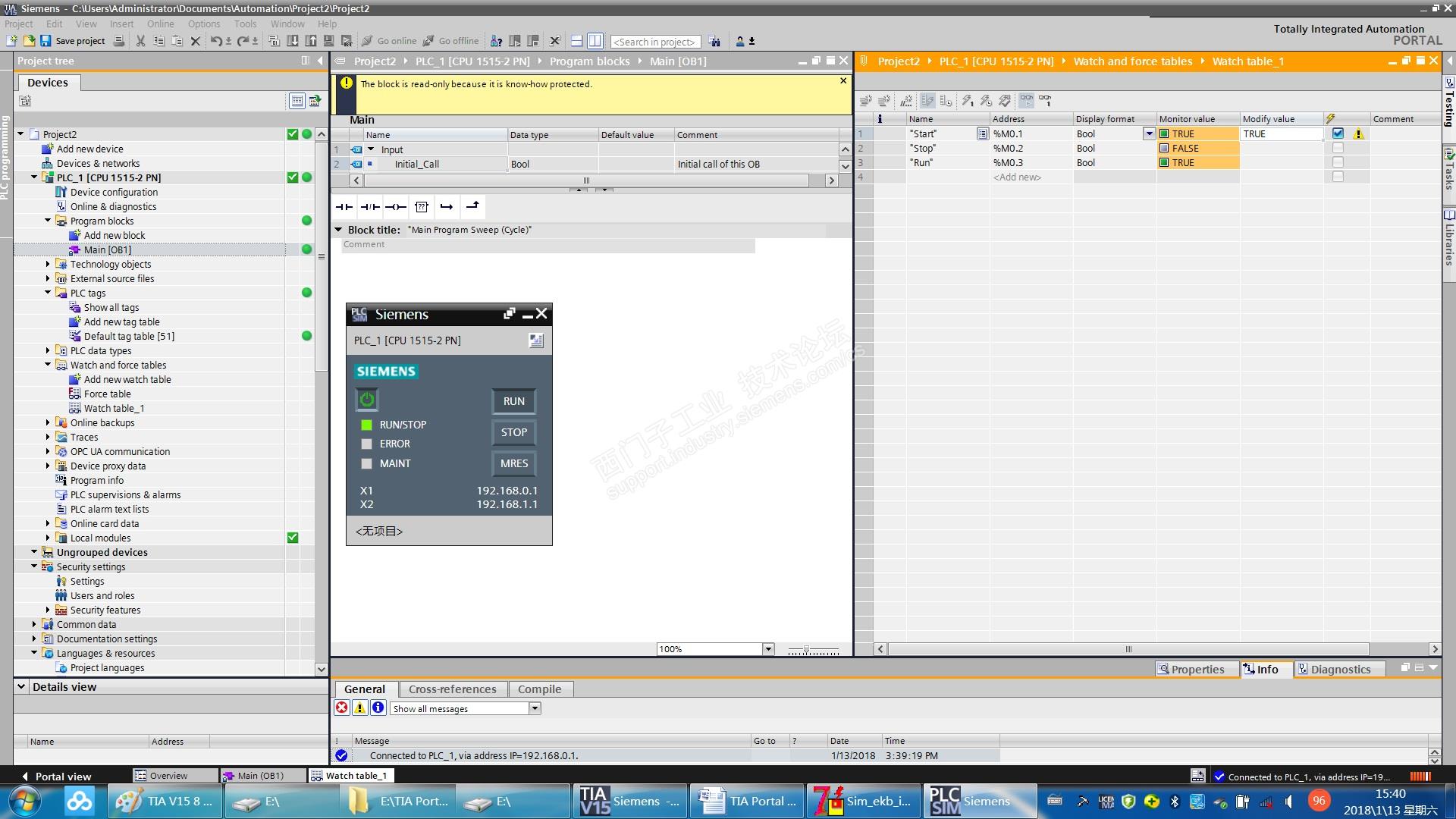
Task: Toggle error messages filter in Info panel
Action: click(x=342, y=708)
